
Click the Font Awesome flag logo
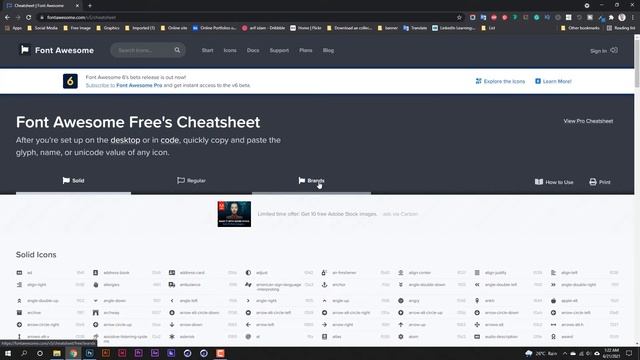tap(25, 50)
